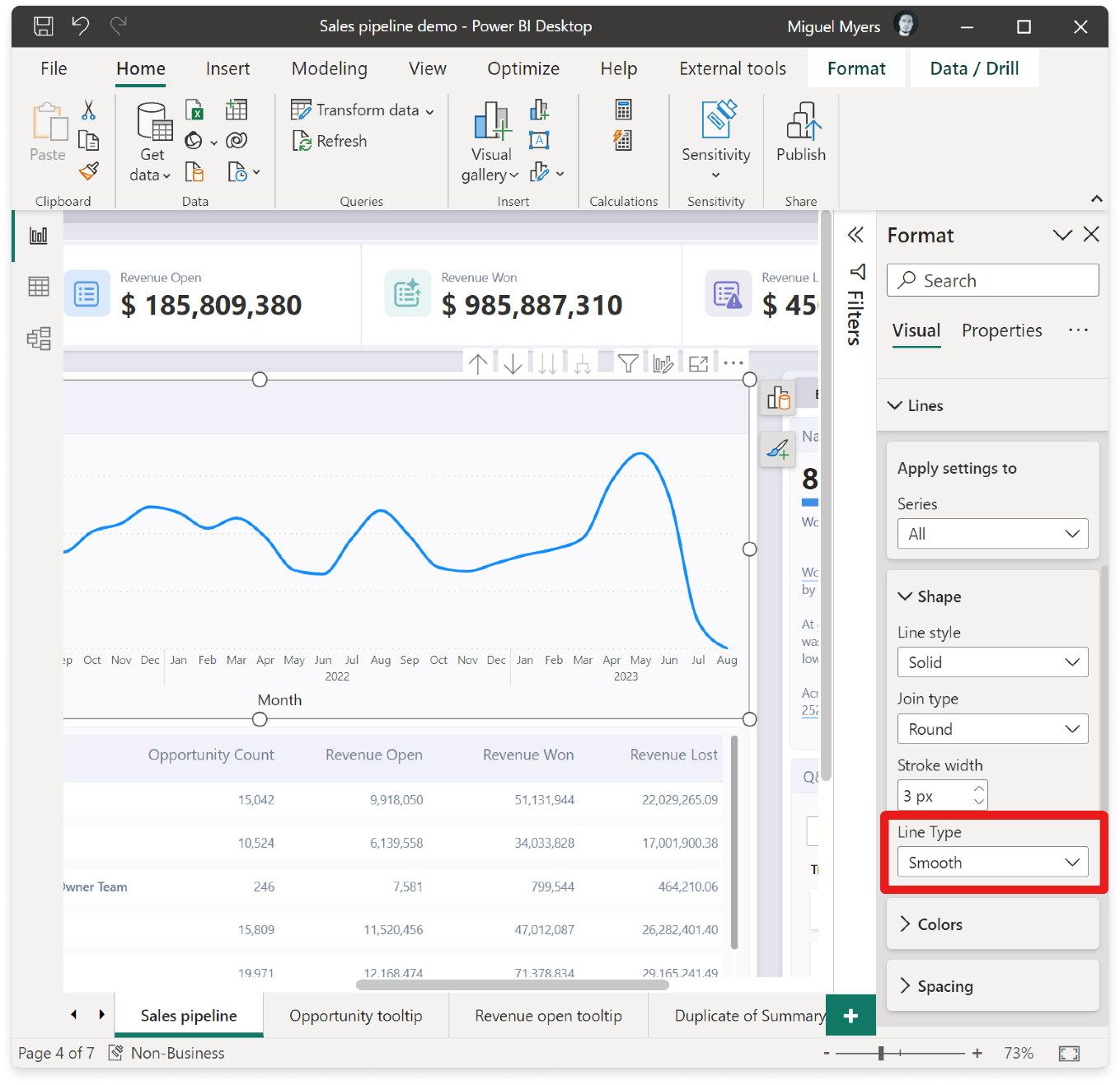This screenshot has width=1120, height=1085.
Task: Click the format paintbrush icon beside chart
Action: [778, 449]
